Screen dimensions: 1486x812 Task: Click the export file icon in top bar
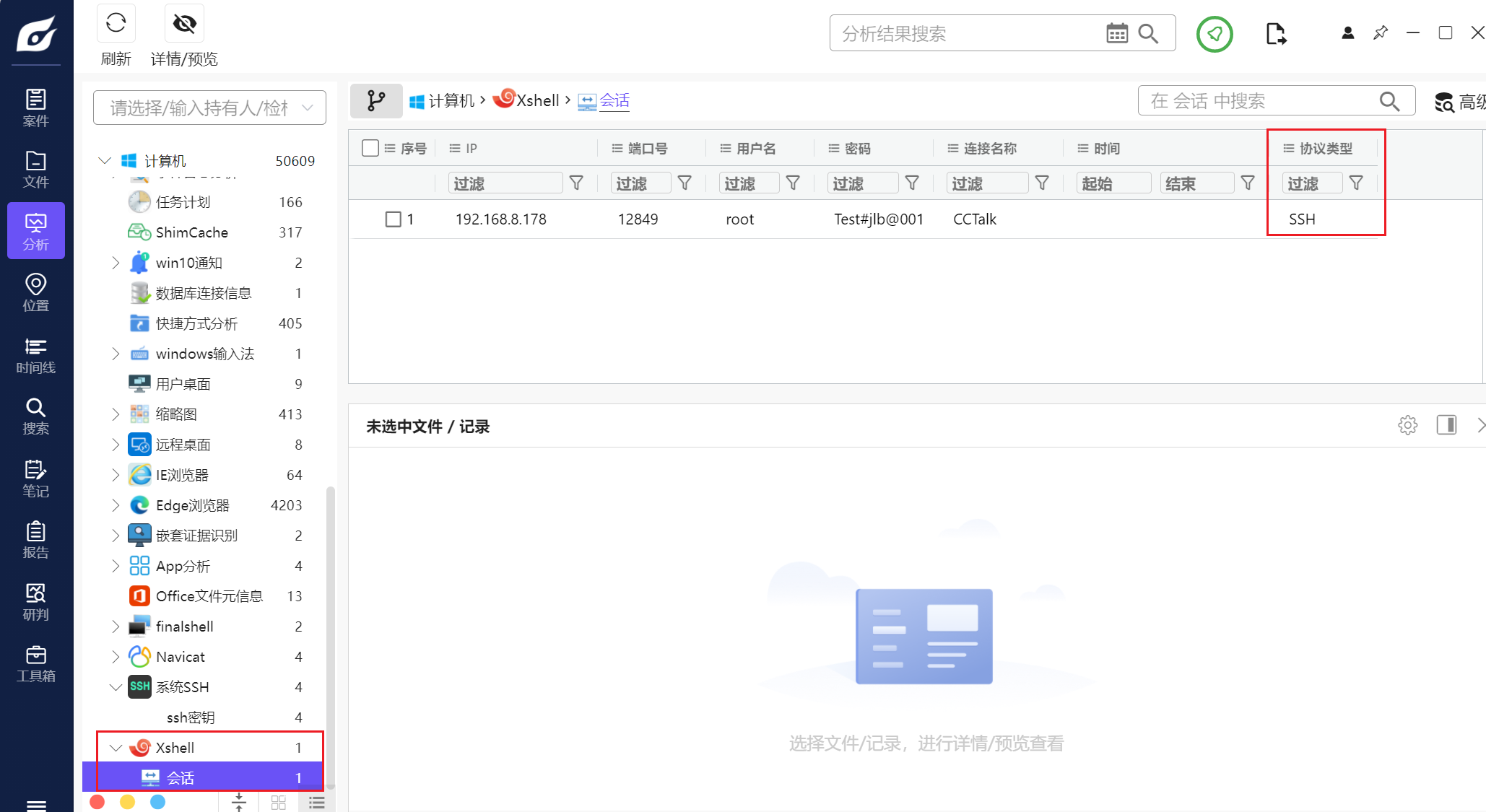point(1276,34)
